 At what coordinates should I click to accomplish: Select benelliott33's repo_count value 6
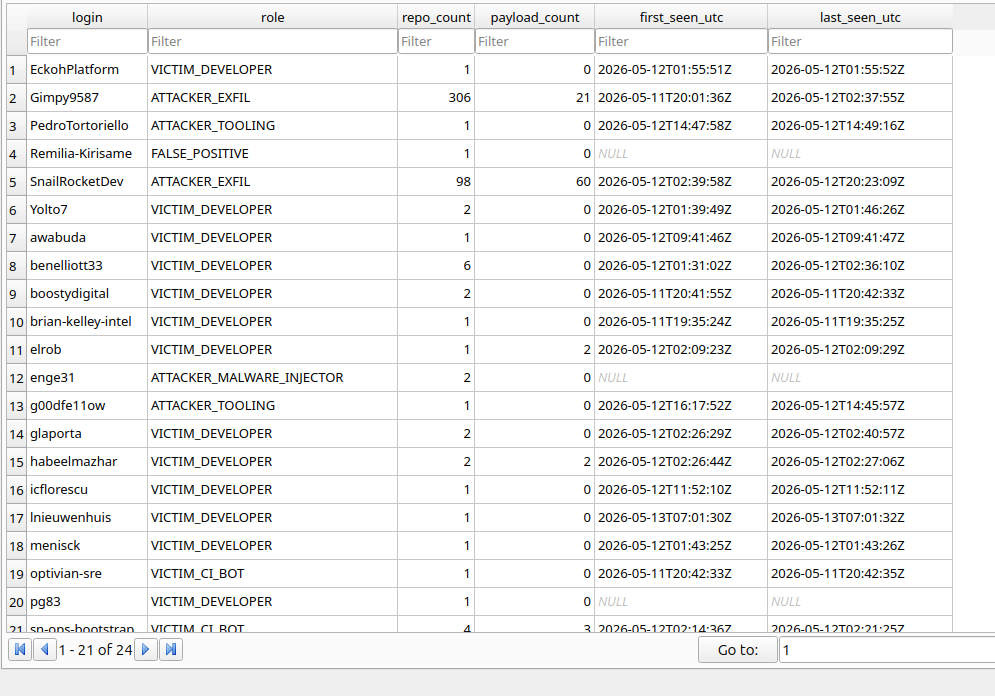[436, 265]
